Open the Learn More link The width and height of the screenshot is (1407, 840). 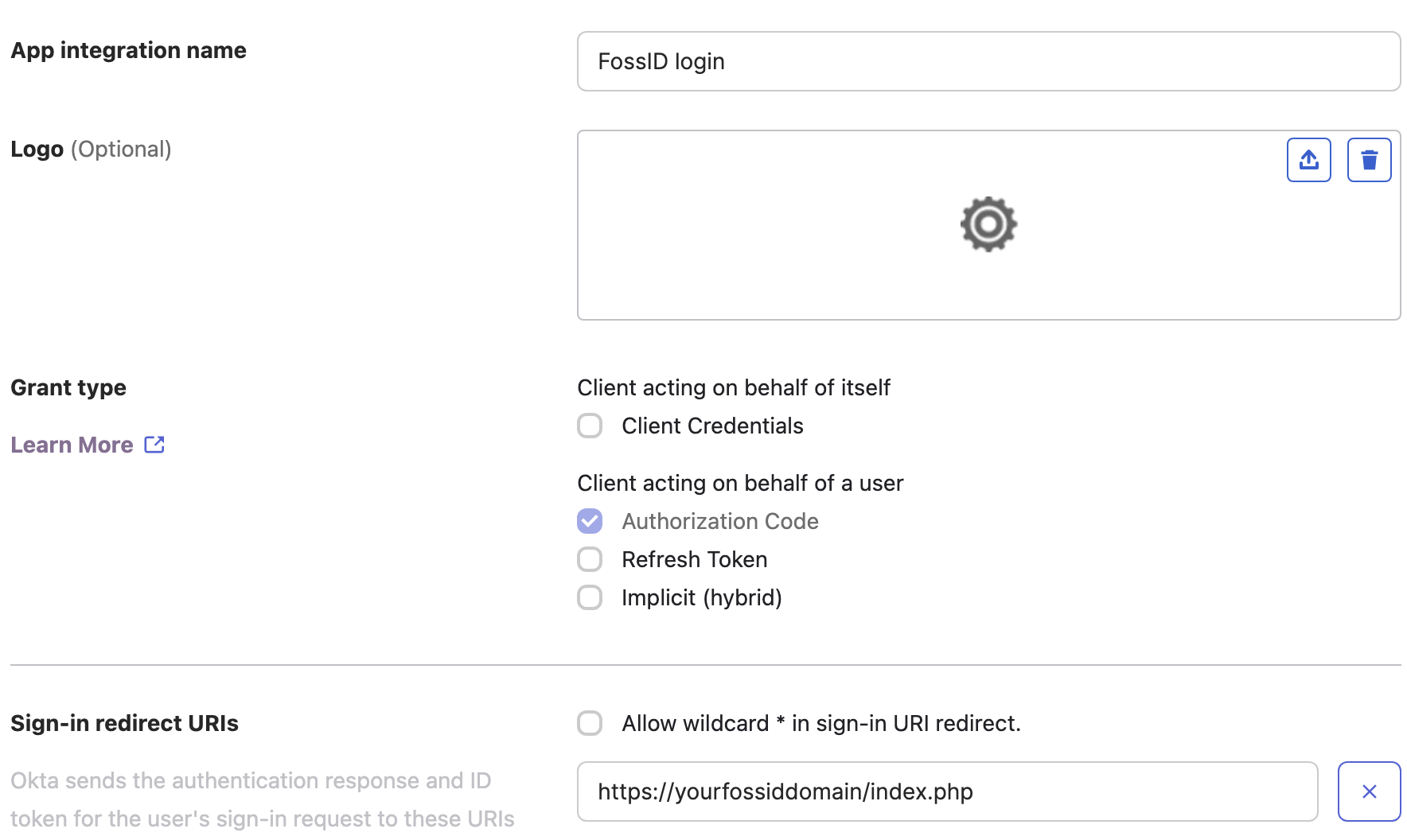[72, 445]
